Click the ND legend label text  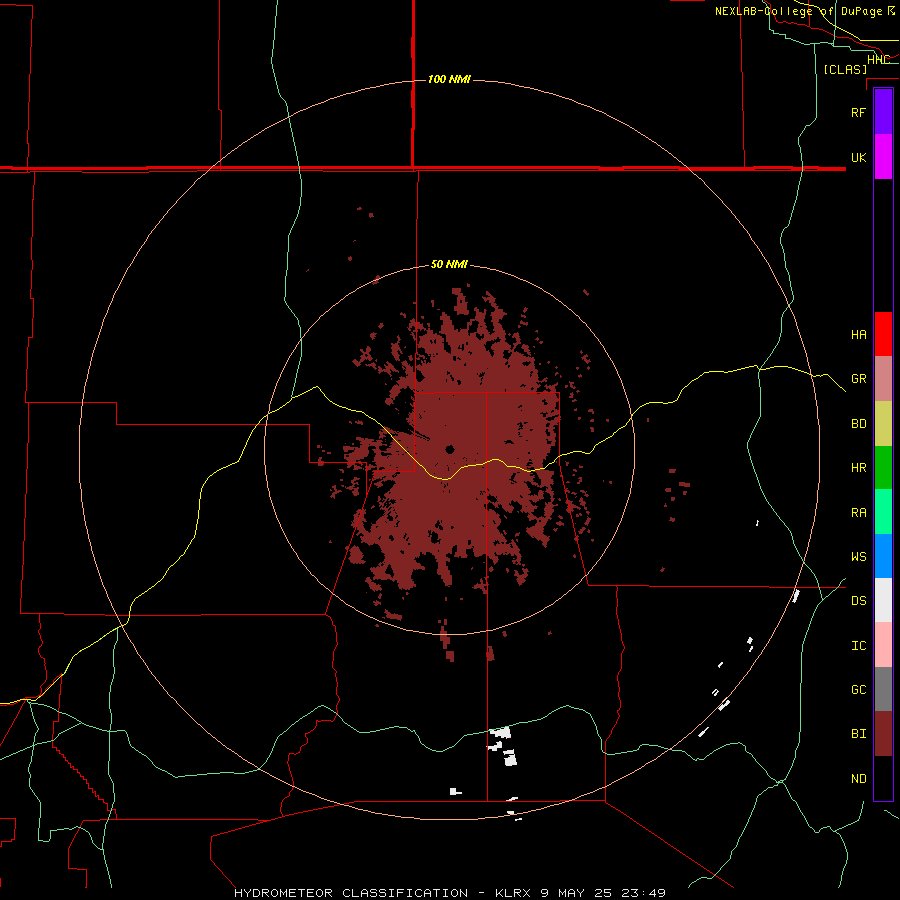[858, 779]
